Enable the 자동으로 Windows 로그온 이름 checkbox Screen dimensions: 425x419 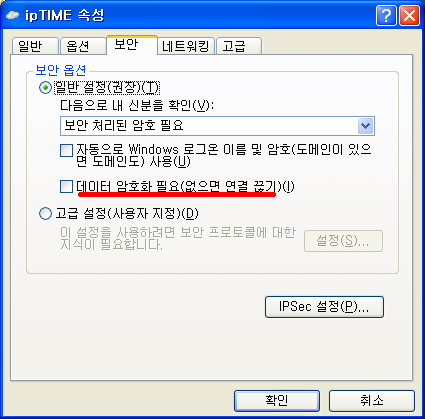click(x=66, y=150)
